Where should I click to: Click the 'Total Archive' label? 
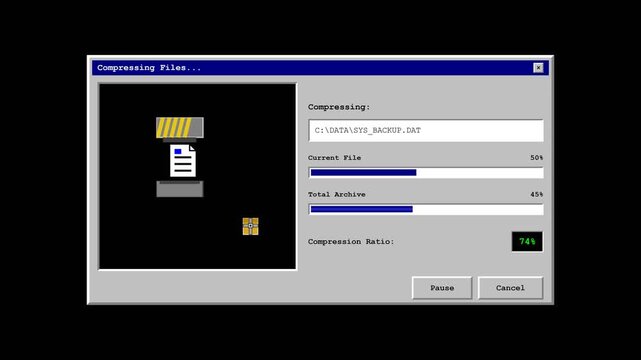336,195
